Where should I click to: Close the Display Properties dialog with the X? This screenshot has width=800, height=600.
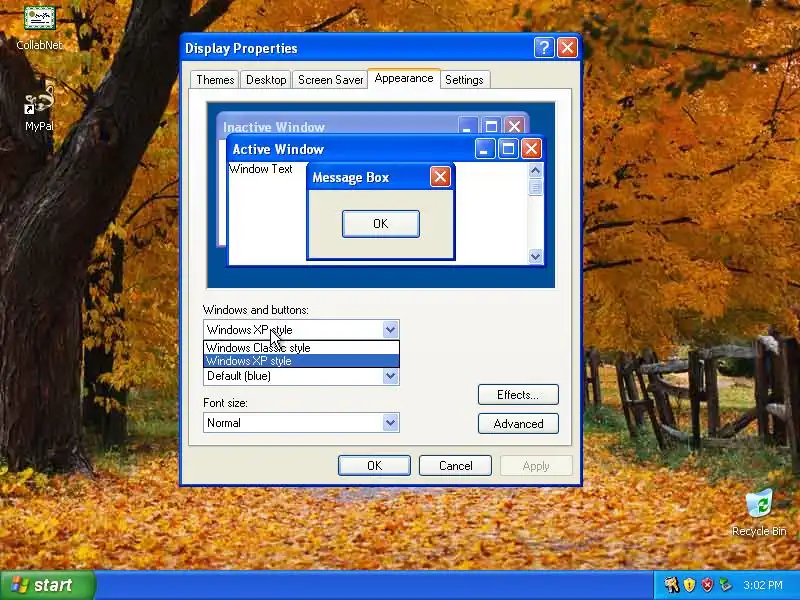pos(567,48)
